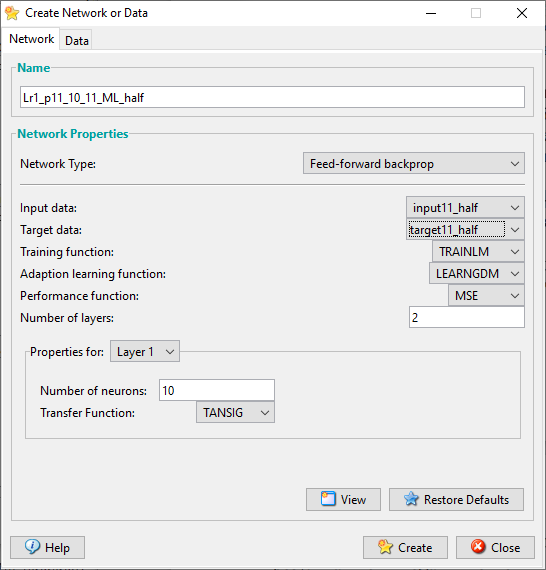546x570 pixels.
Task: Click the network Name text field
Action: tap(272, 97)
